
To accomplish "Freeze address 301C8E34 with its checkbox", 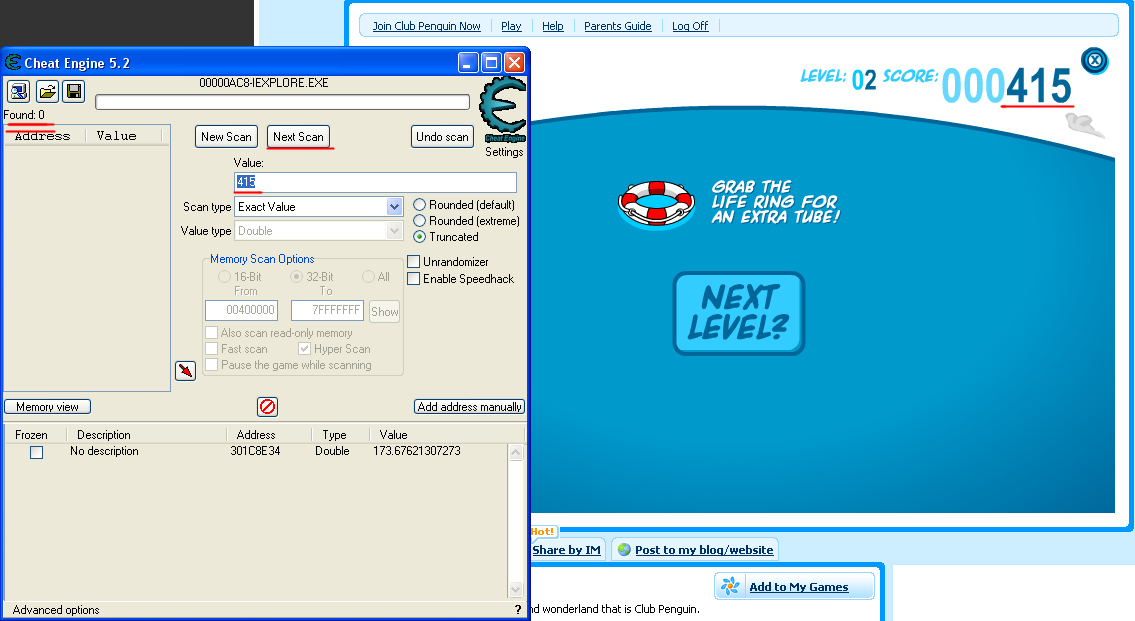I will (37, 452).
